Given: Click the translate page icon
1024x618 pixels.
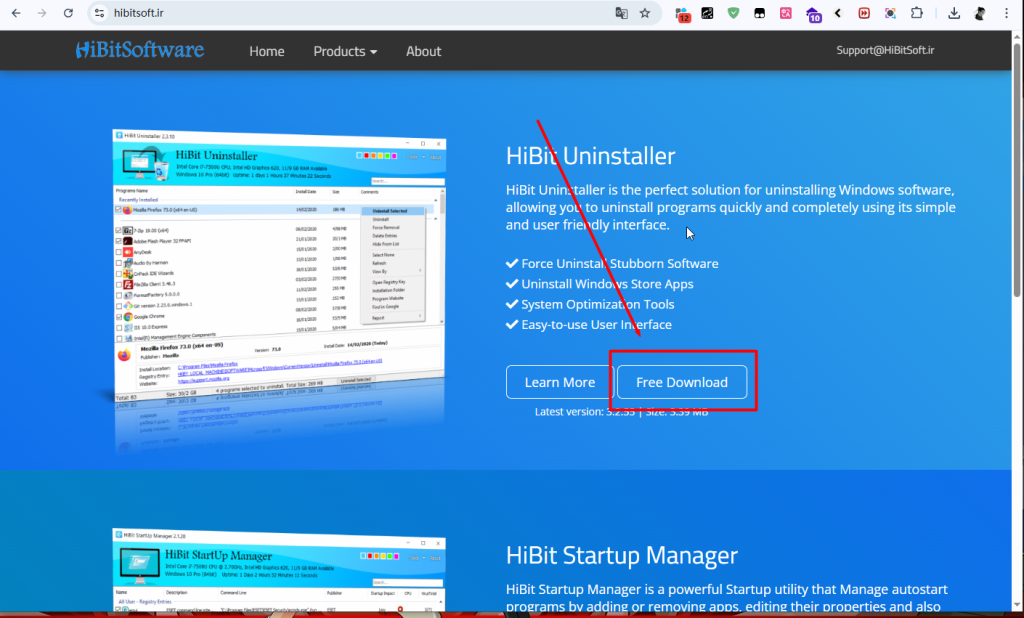Looking at the screenshot, I should (621, 13).
